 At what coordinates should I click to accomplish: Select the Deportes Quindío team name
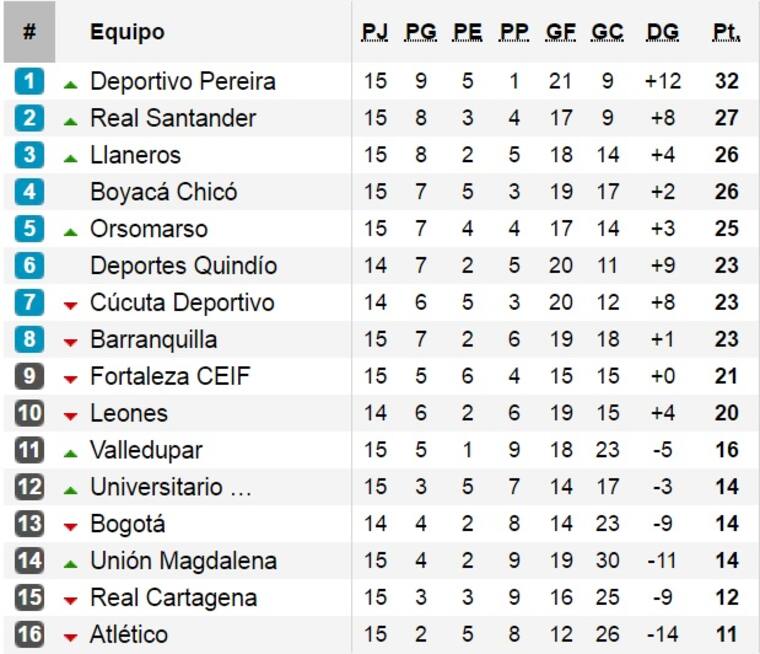183,266
